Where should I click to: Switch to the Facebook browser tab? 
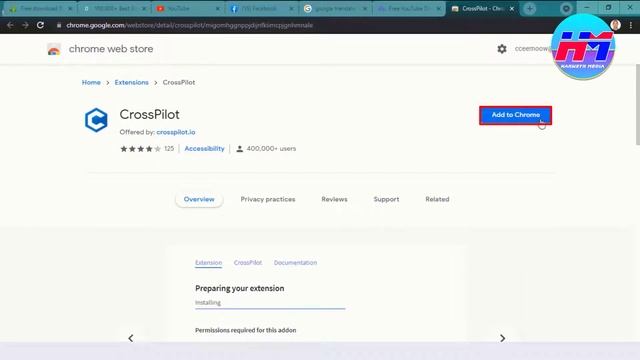[x=261, y=9]
